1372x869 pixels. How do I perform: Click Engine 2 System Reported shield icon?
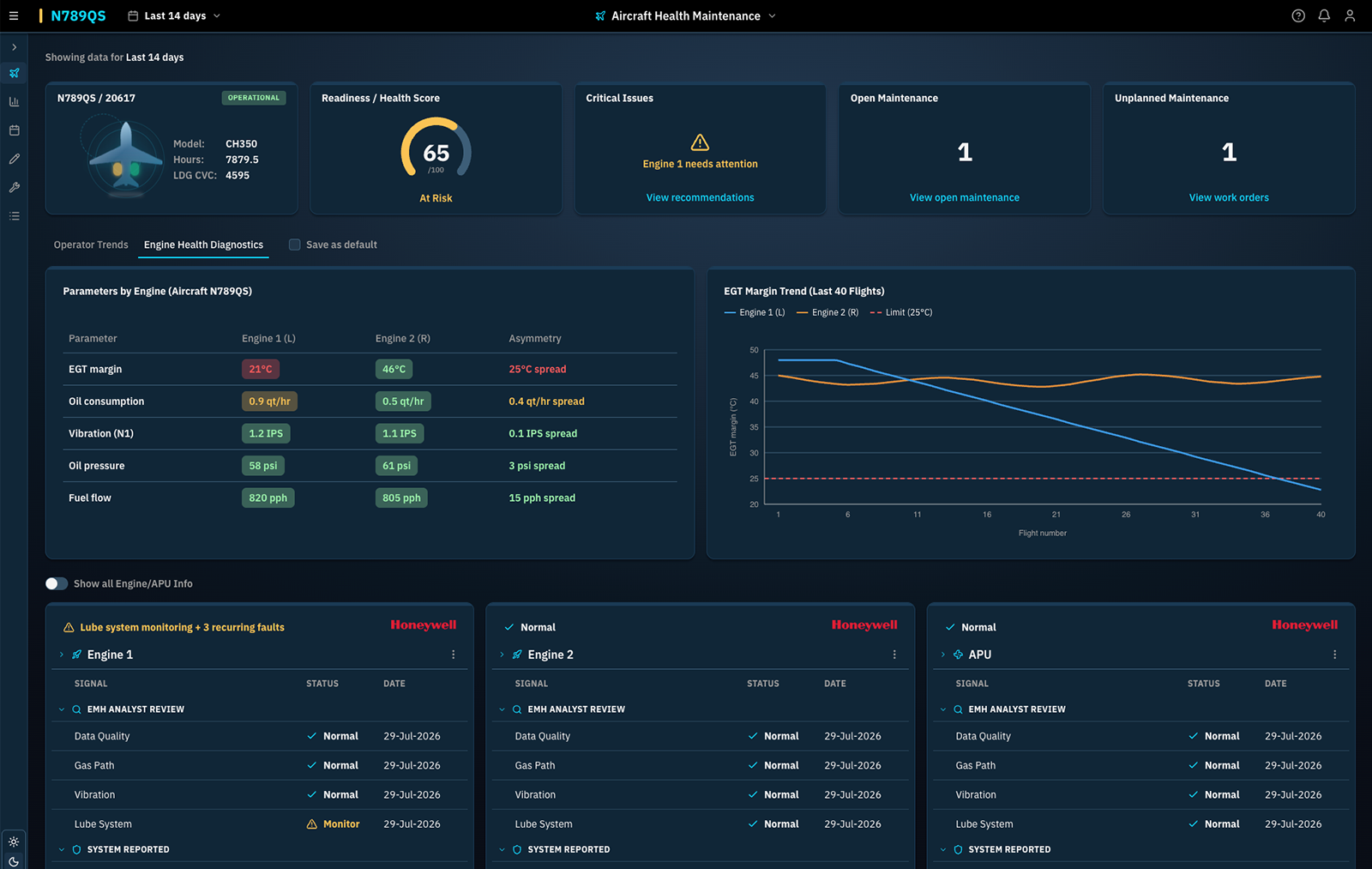(517, 849)
